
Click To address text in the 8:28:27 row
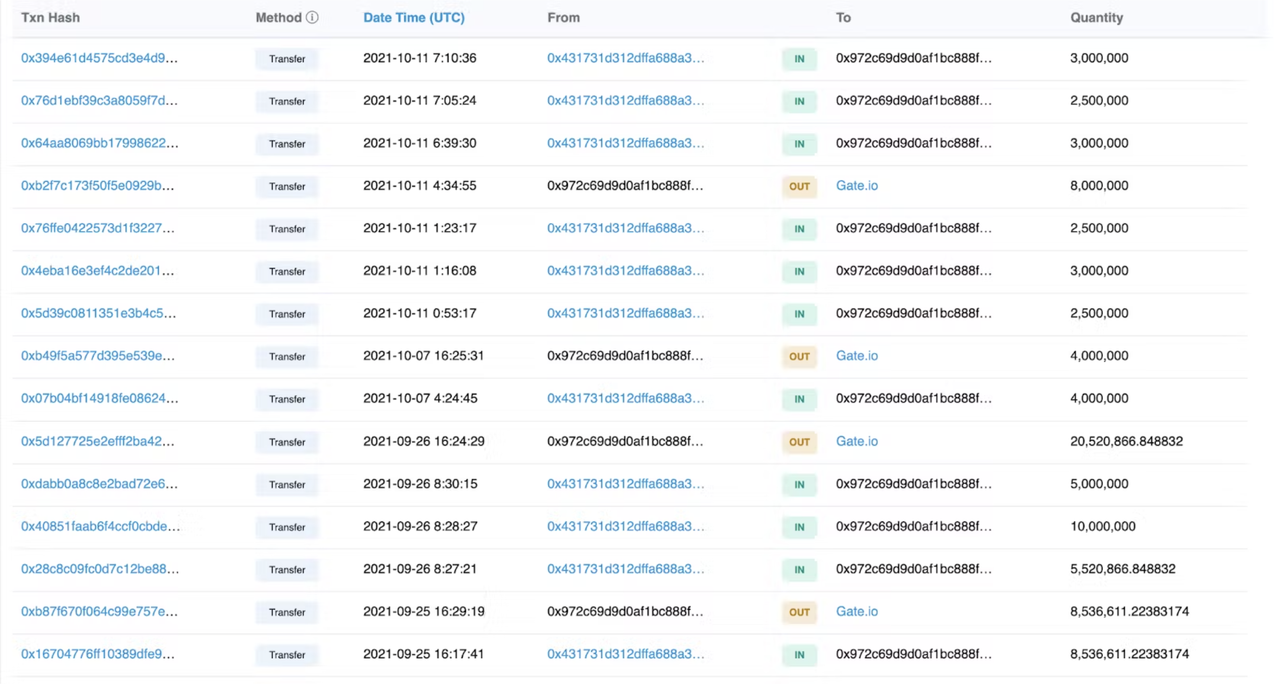click(914, 526)
